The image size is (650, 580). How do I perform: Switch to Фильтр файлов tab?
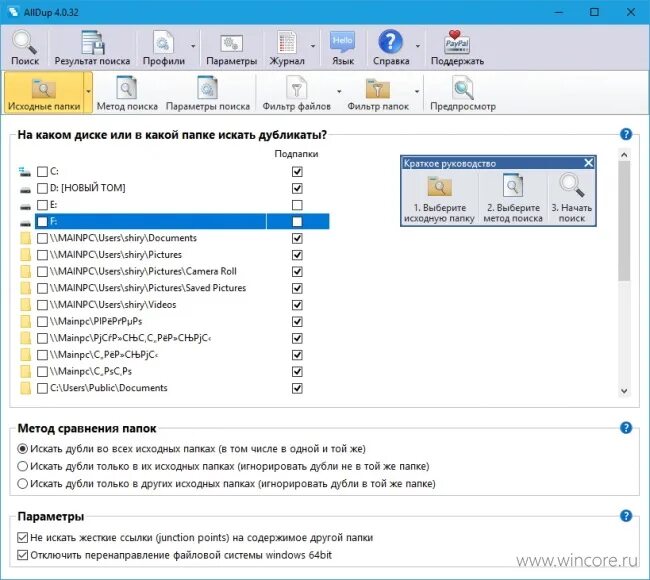click(296, 92)
